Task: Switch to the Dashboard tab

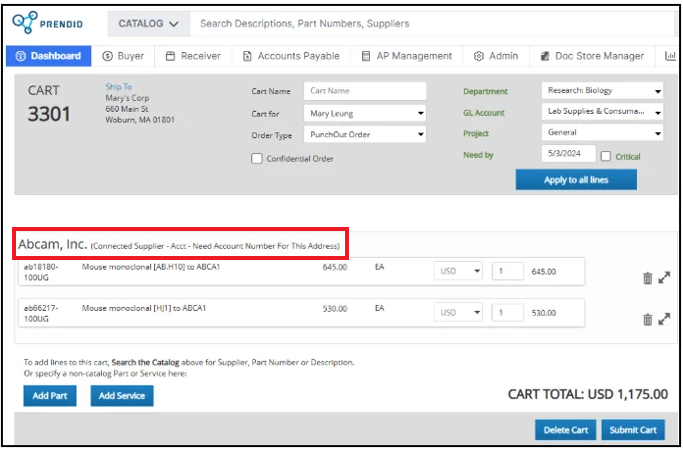Action: [x=48, y=56]
